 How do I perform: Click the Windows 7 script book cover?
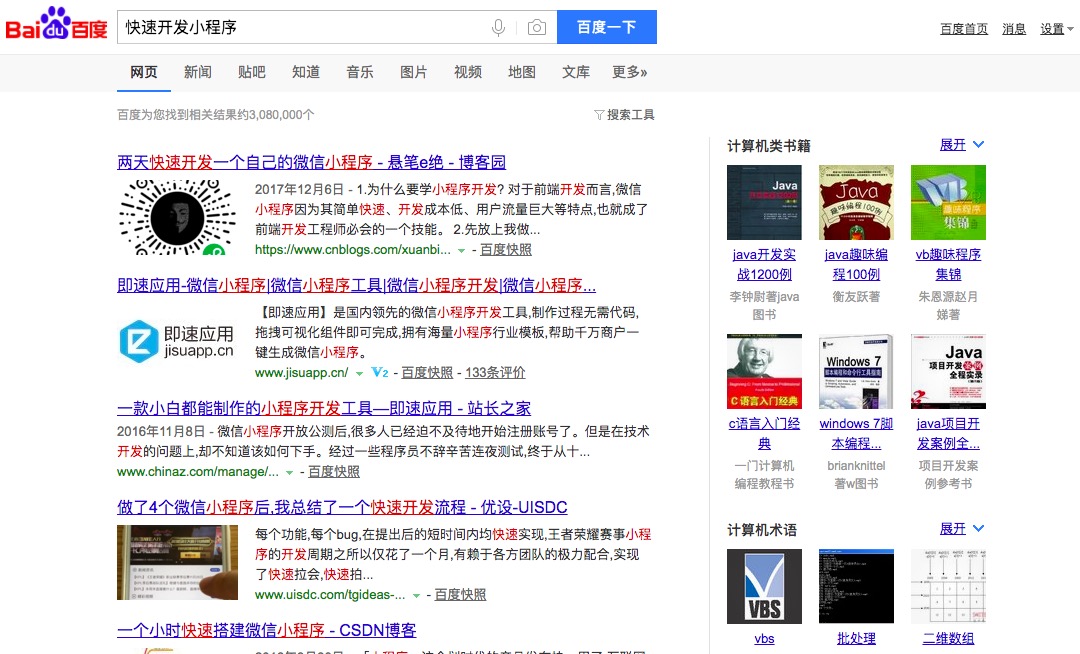[x=856, y=372]
